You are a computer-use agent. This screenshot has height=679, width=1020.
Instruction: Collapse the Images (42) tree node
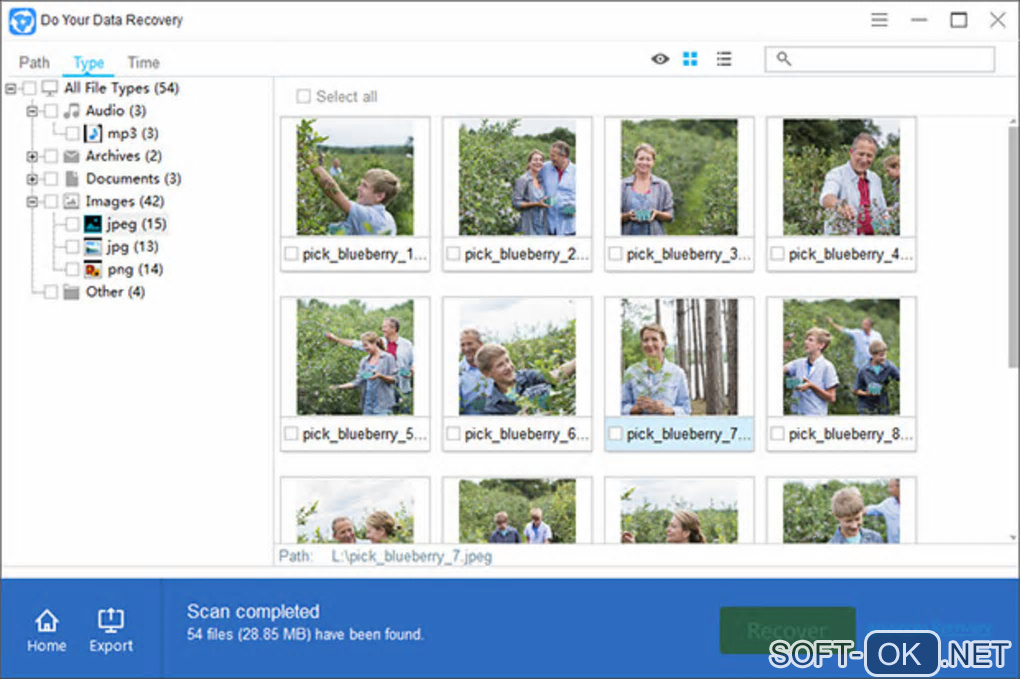pyautogui.click(x=33, y=201)
